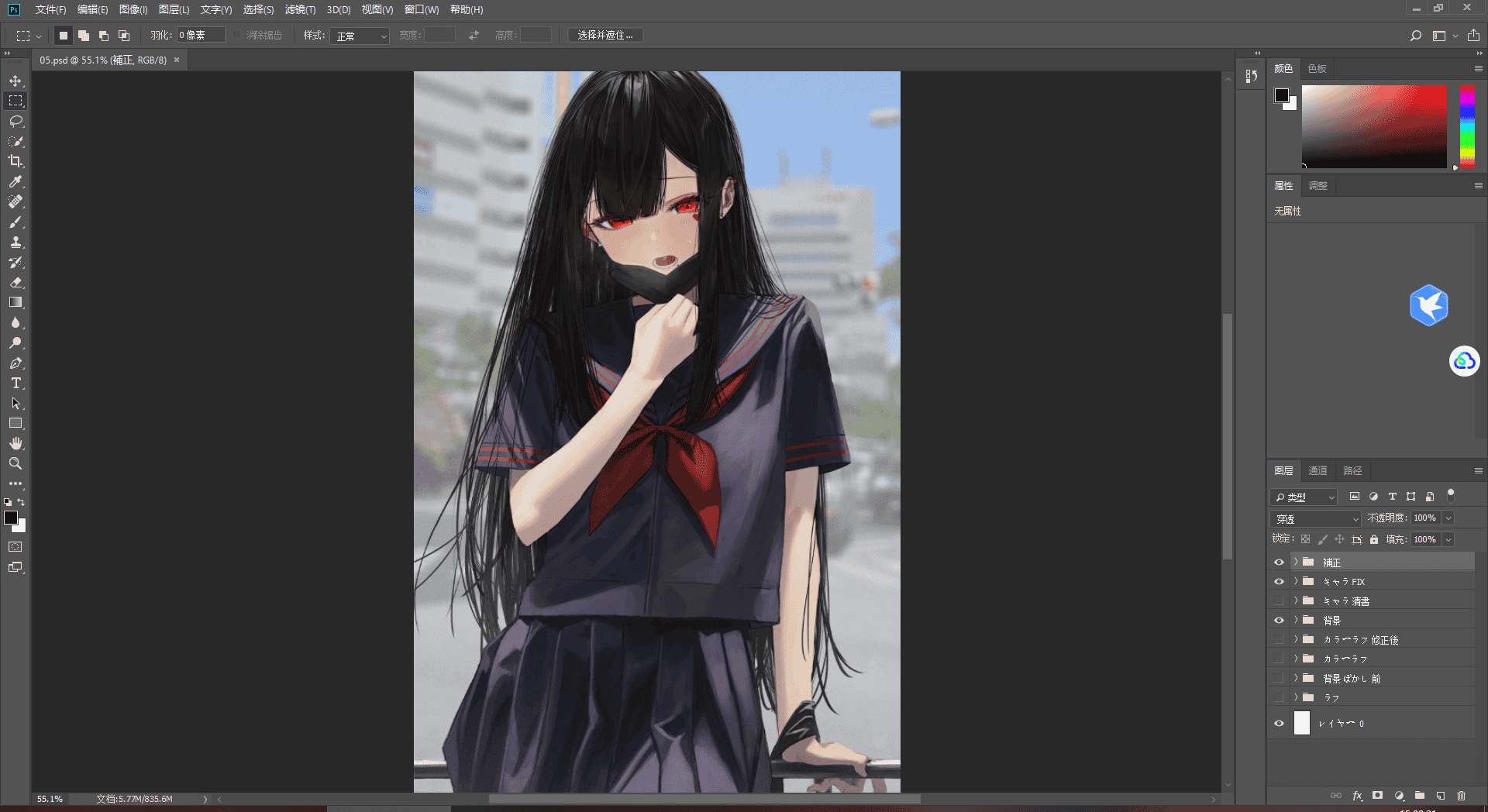
Task: Select the Brush tool
Action: click(x=15, y=222)
